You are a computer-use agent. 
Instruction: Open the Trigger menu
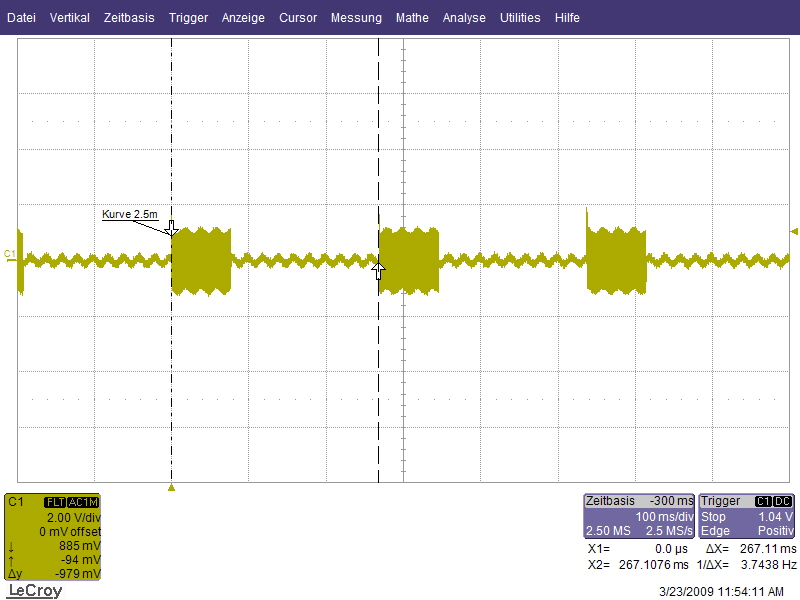click(188, 18)
